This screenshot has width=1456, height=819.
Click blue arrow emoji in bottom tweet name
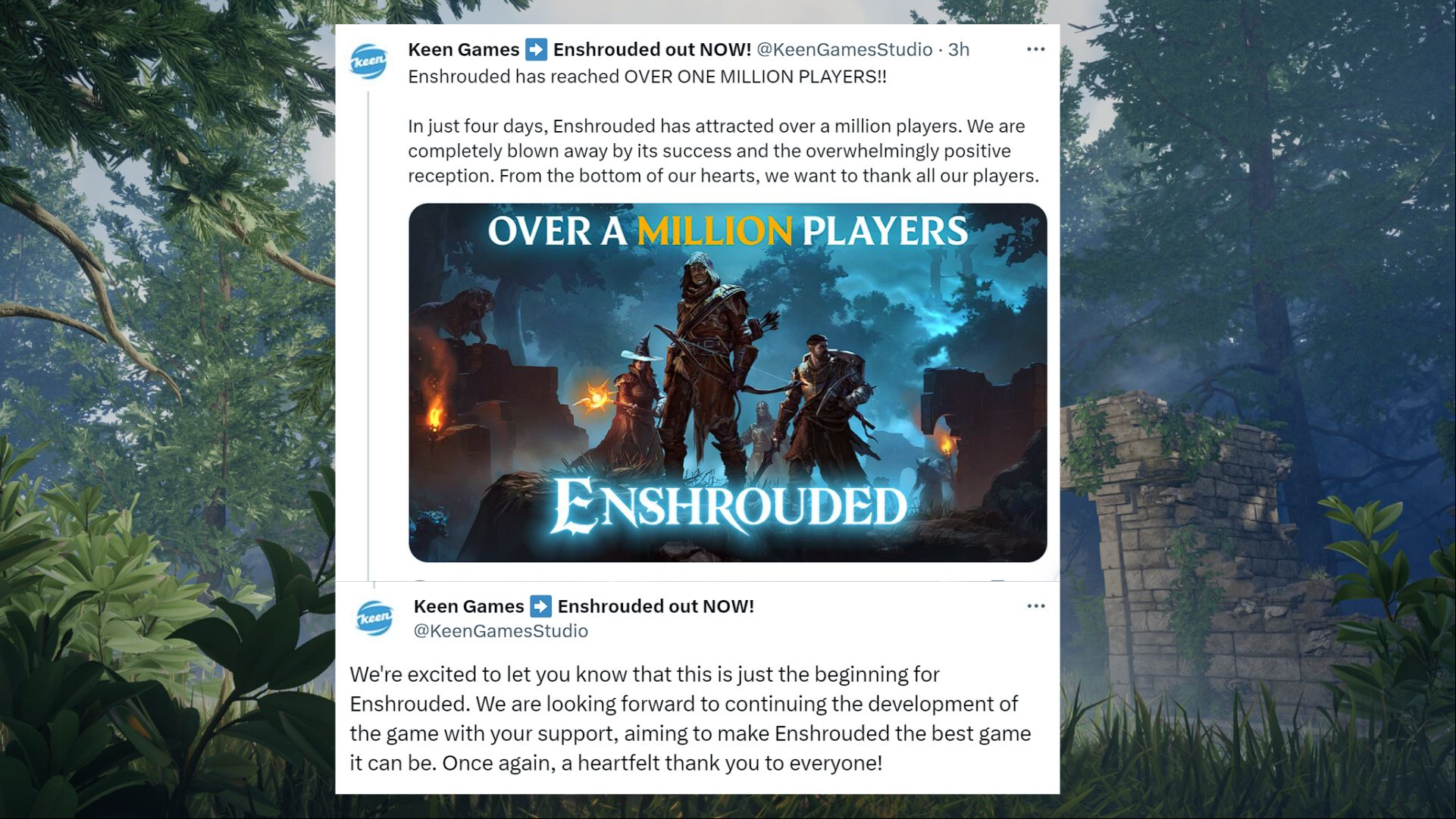point(540,607)
